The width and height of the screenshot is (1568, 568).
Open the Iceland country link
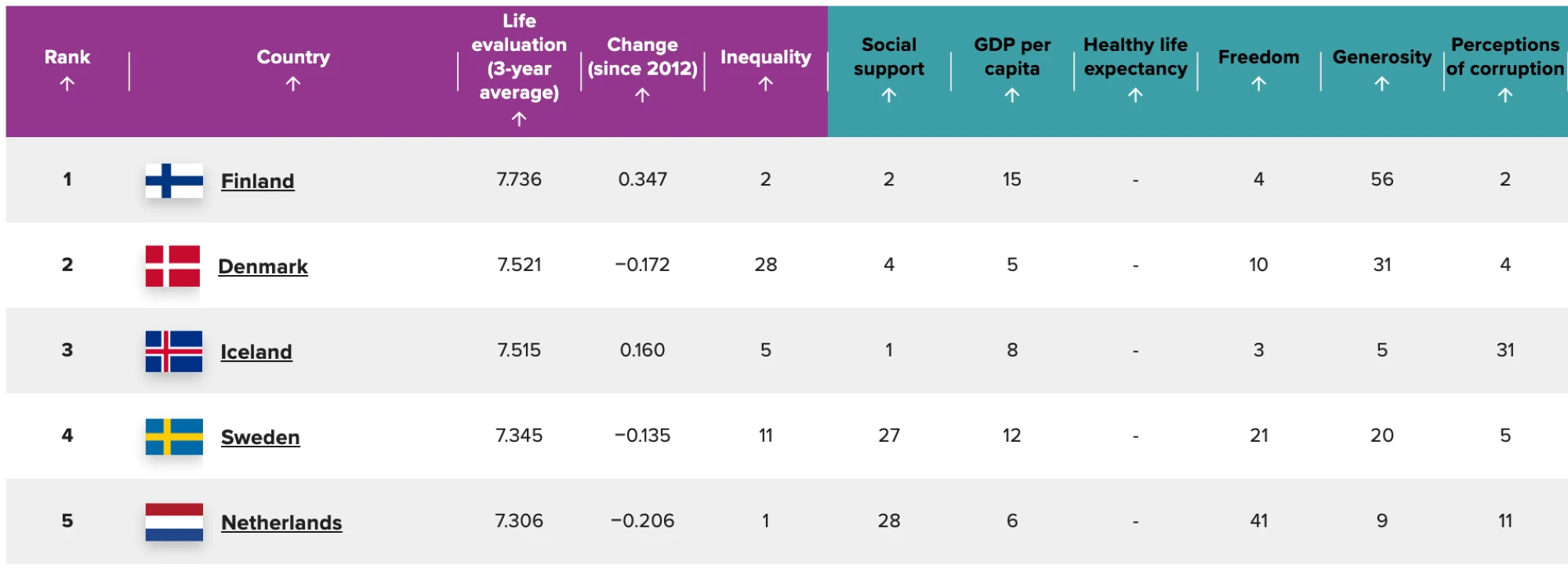point(256,352)
